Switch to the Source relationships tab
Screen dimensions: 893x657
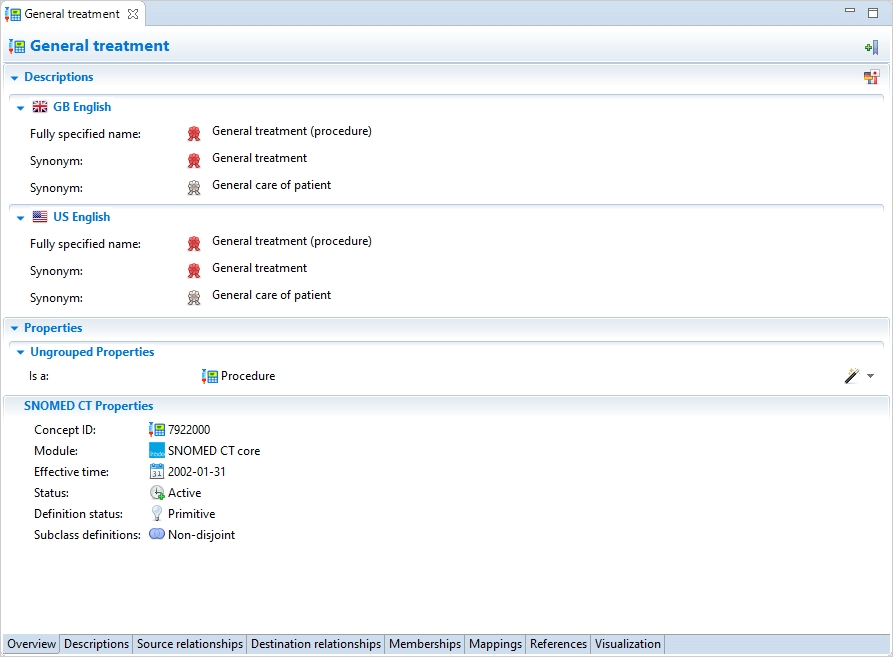190,644
